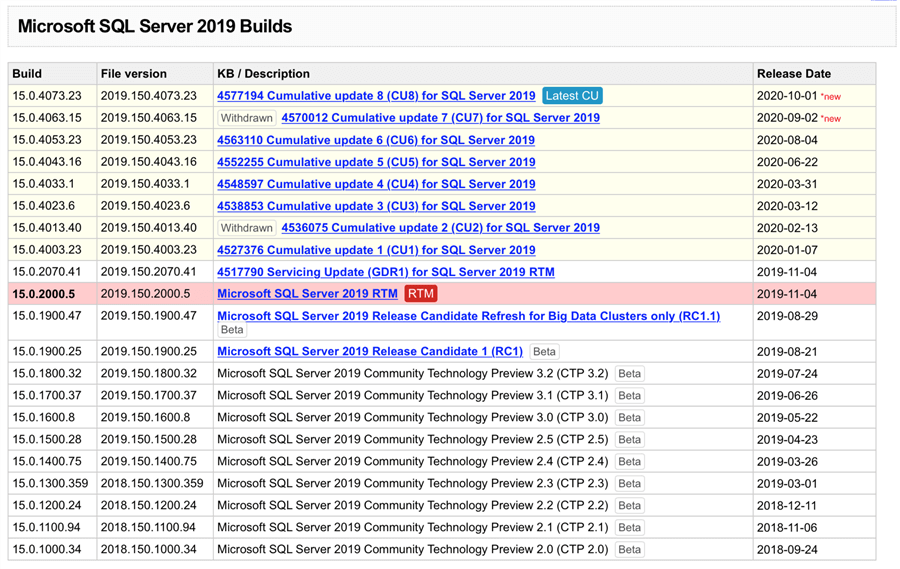Follow the Microsoft SQL Server 2019 RTM link

[x=307, y=294]
